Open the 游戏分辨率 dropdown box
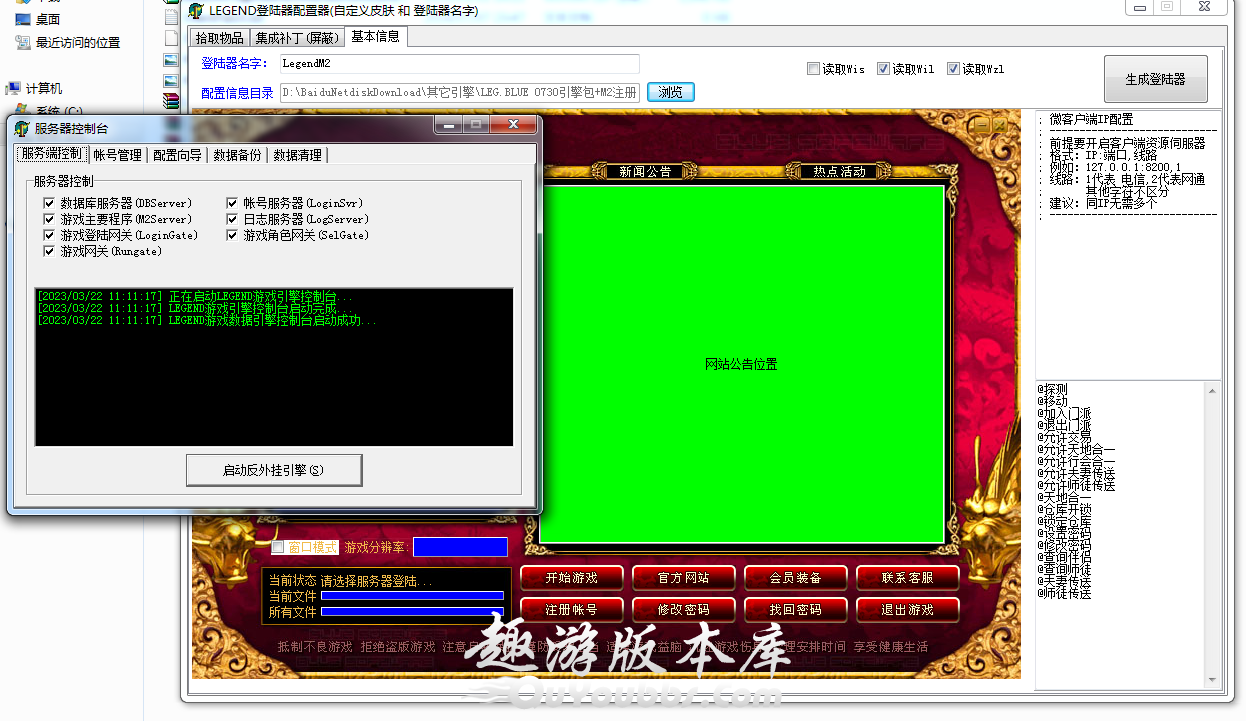 tap(460, 547)
